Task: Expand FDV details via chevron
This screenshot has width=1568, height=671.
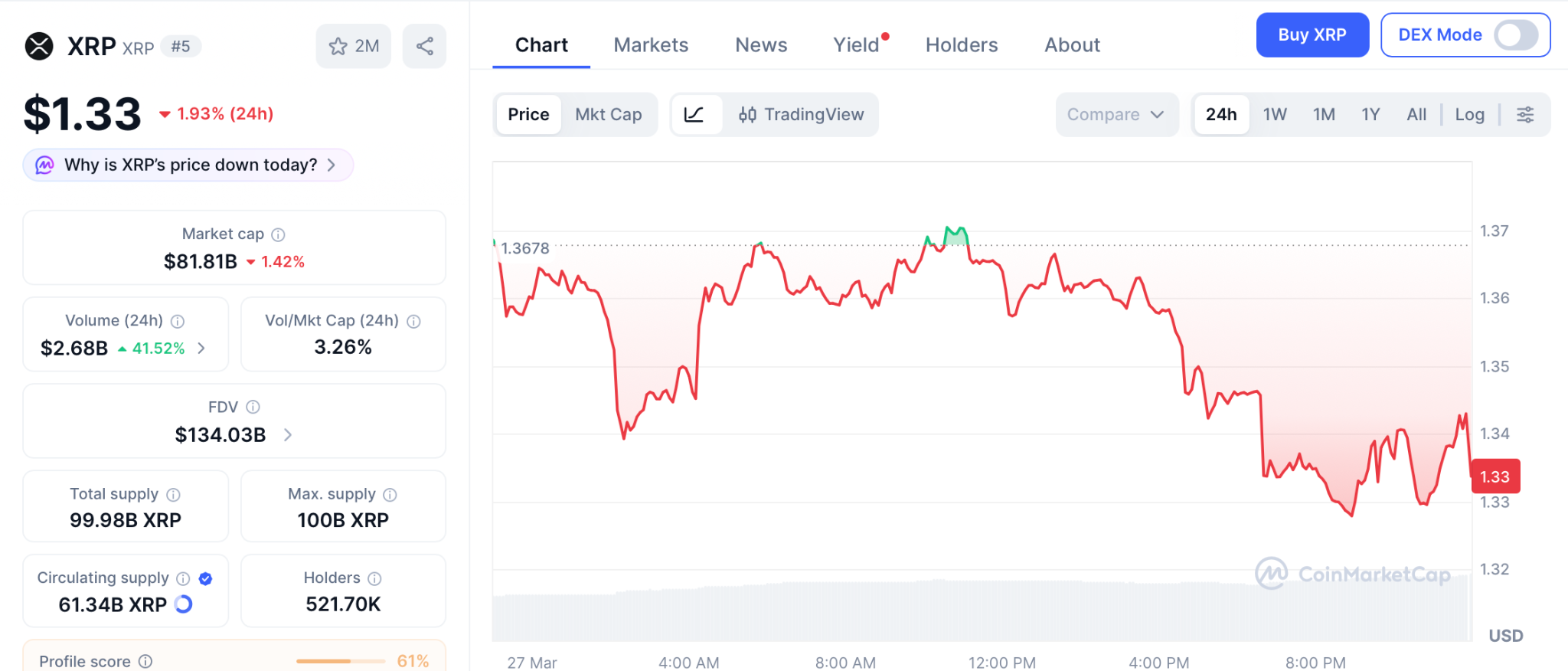Action: pos(288,434)
